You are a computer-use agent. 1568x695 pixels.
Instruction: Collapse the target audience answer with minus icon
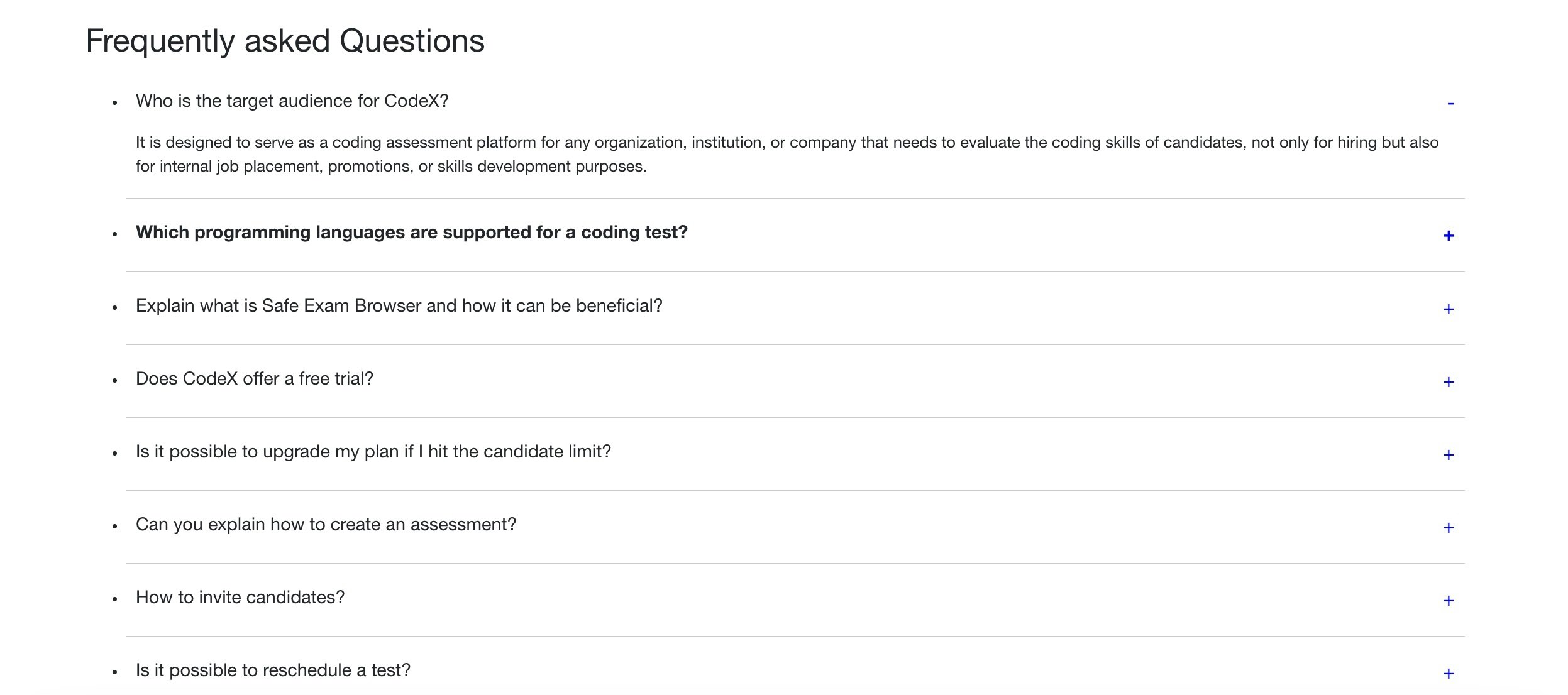1450,104
